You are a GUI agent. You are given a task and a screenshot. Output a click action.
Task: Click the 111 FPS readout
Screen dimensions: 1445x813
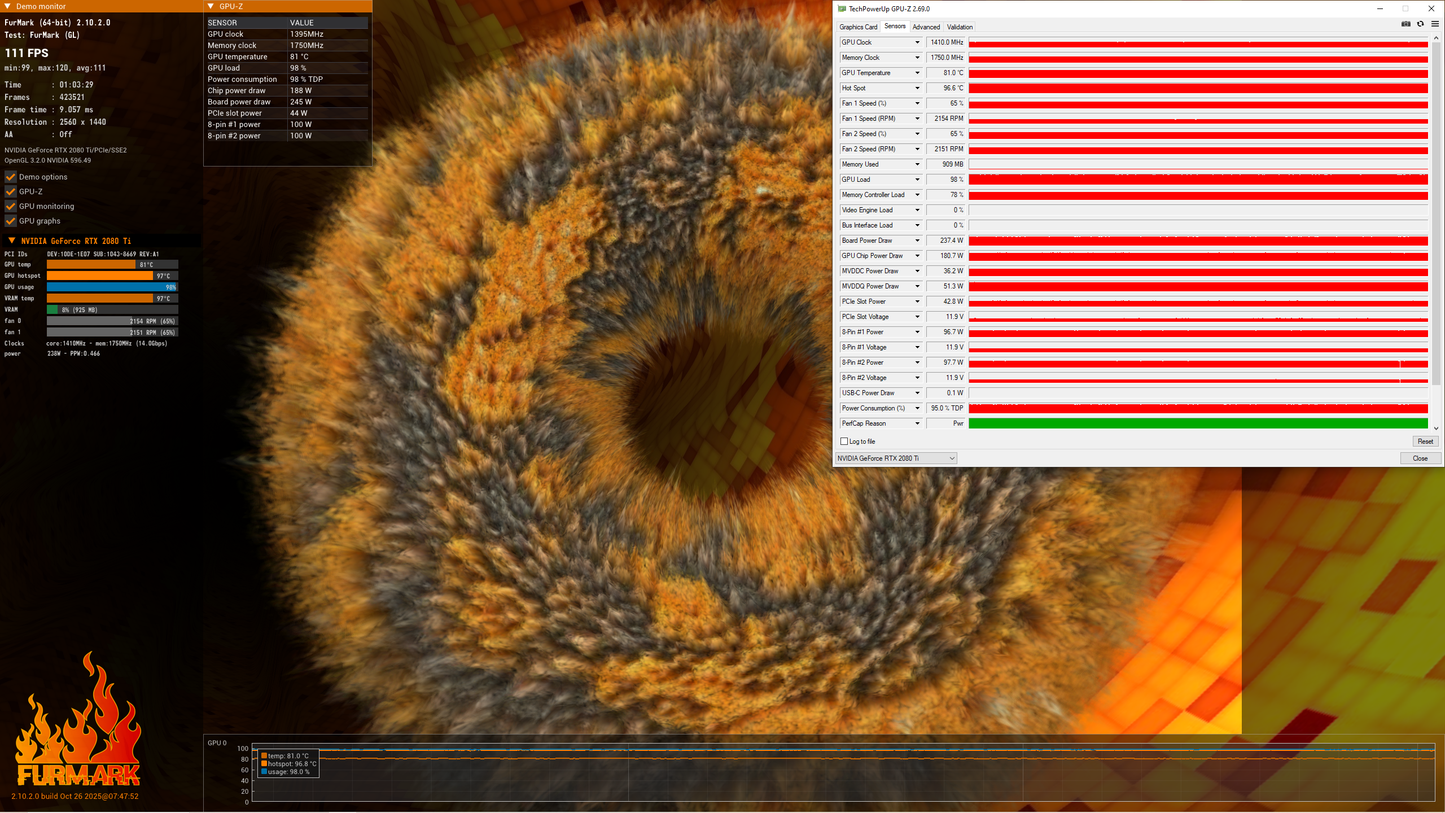(x=27, y=53)
